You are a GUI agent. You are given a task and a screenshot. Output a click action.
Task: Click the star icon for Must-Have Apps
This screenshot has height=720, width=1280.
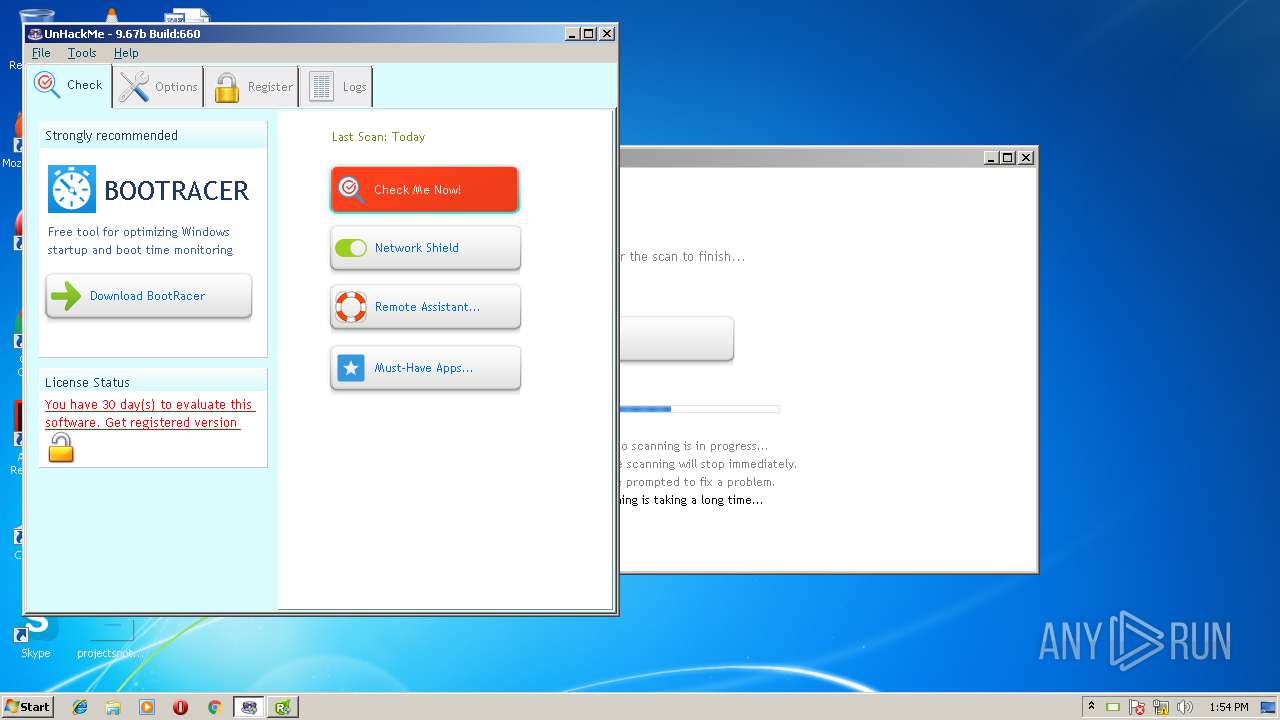click(x=351, y=368)
